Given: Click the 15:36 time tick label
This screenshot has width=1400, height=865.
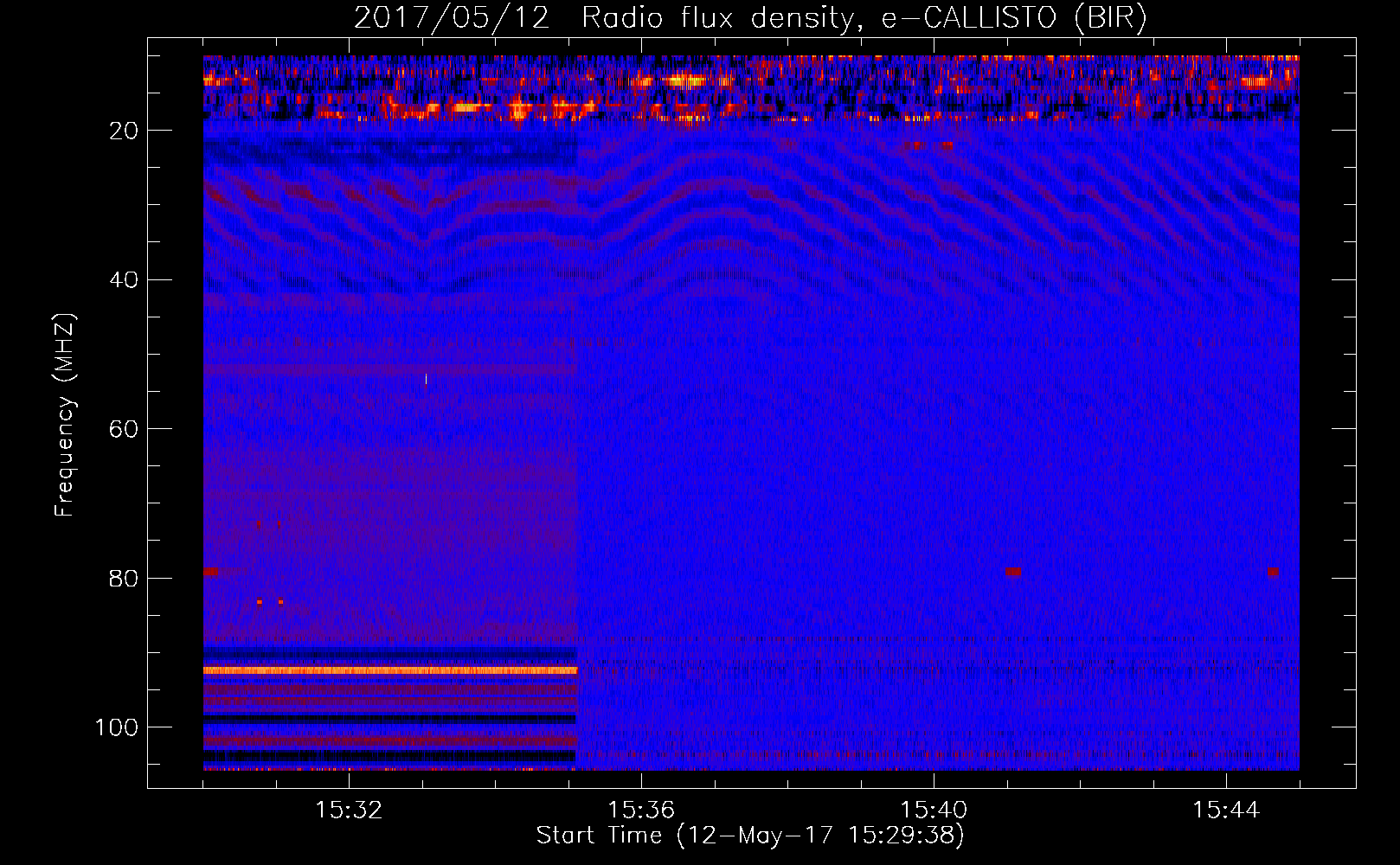Looking at the screenshot, I should click(x=641, y=810).
